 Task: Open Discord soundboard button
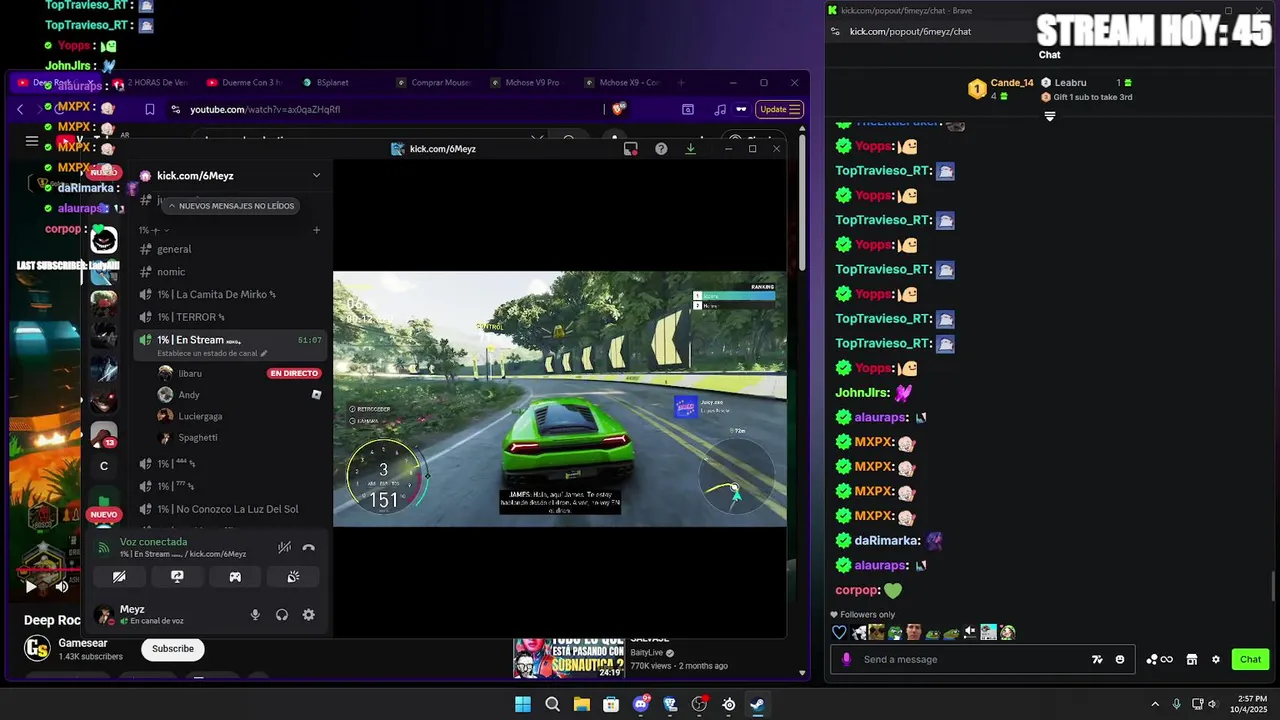(293, 577)
